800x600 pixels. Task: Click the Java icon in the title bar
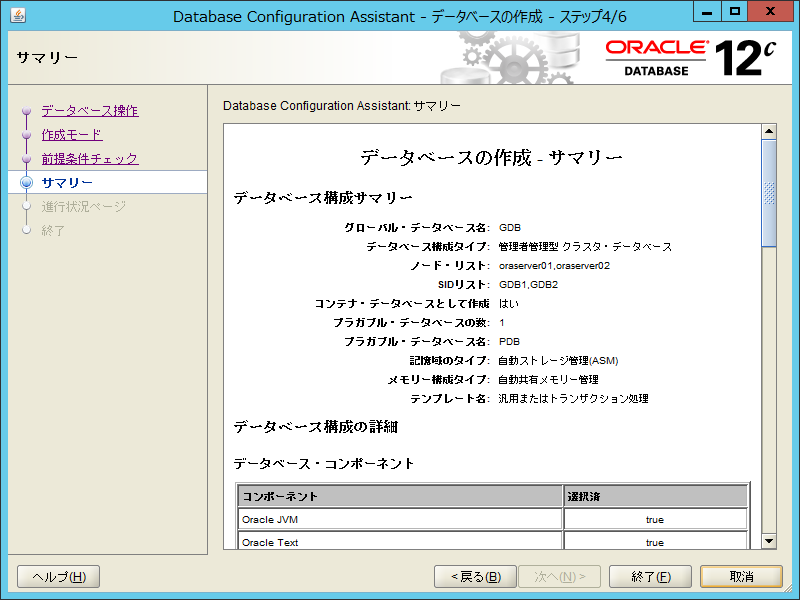pos(18,15)
